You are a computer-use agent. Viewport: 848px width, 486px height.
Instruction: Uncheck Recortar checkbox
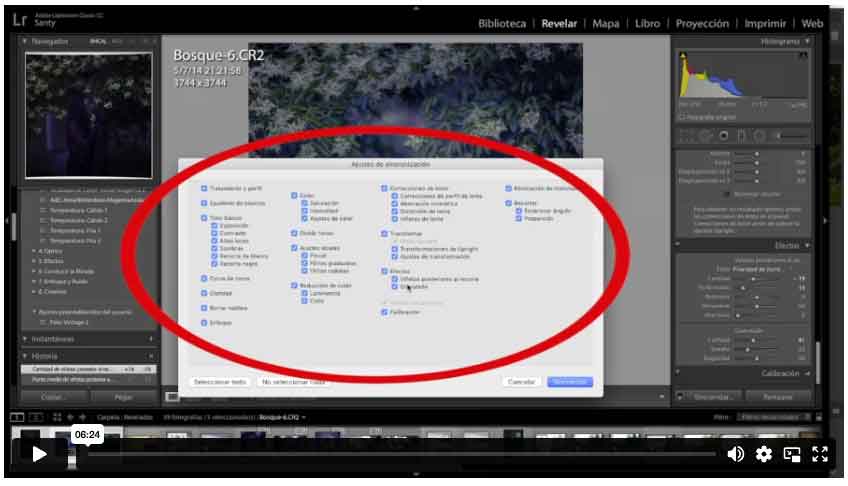click(x=508, y=203)
